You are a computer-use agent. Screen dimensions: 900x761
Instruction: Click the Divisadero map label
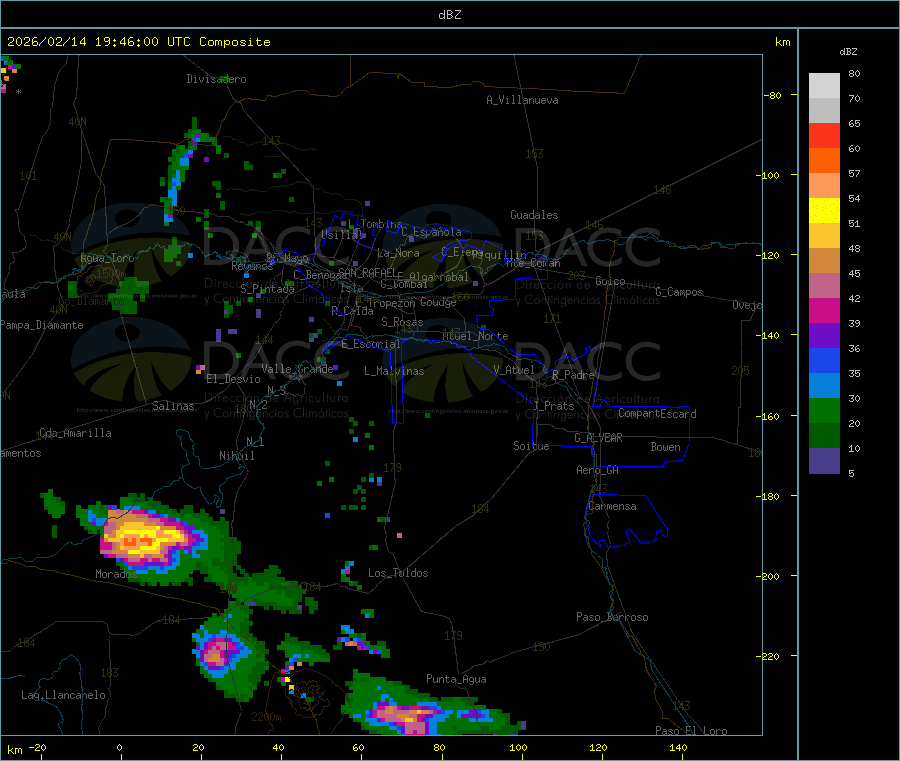(x=216, y=79)
